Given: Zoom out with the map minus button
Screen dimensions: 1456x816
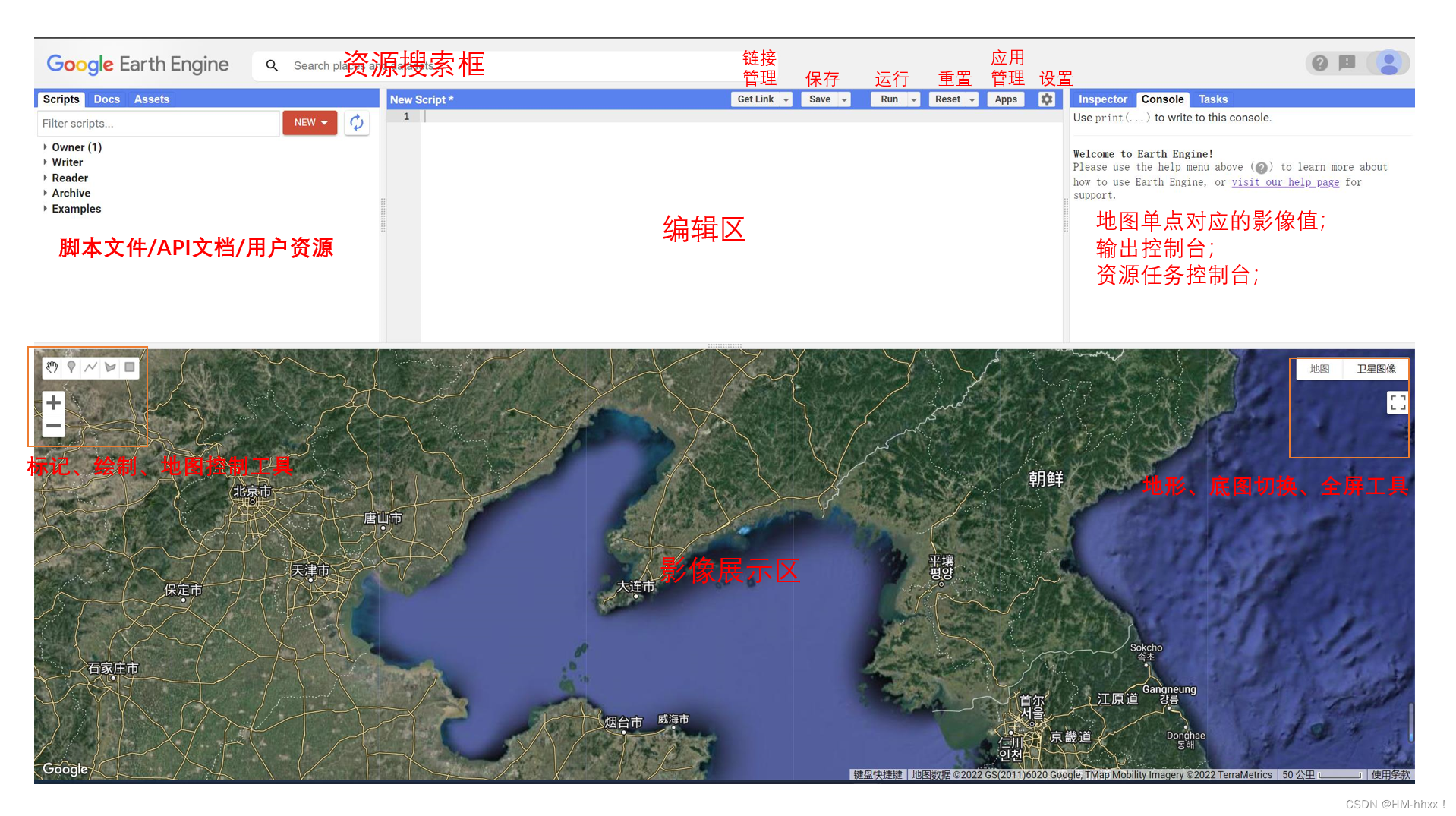Looking at the screenshot, I should click(x=53, y=426).
